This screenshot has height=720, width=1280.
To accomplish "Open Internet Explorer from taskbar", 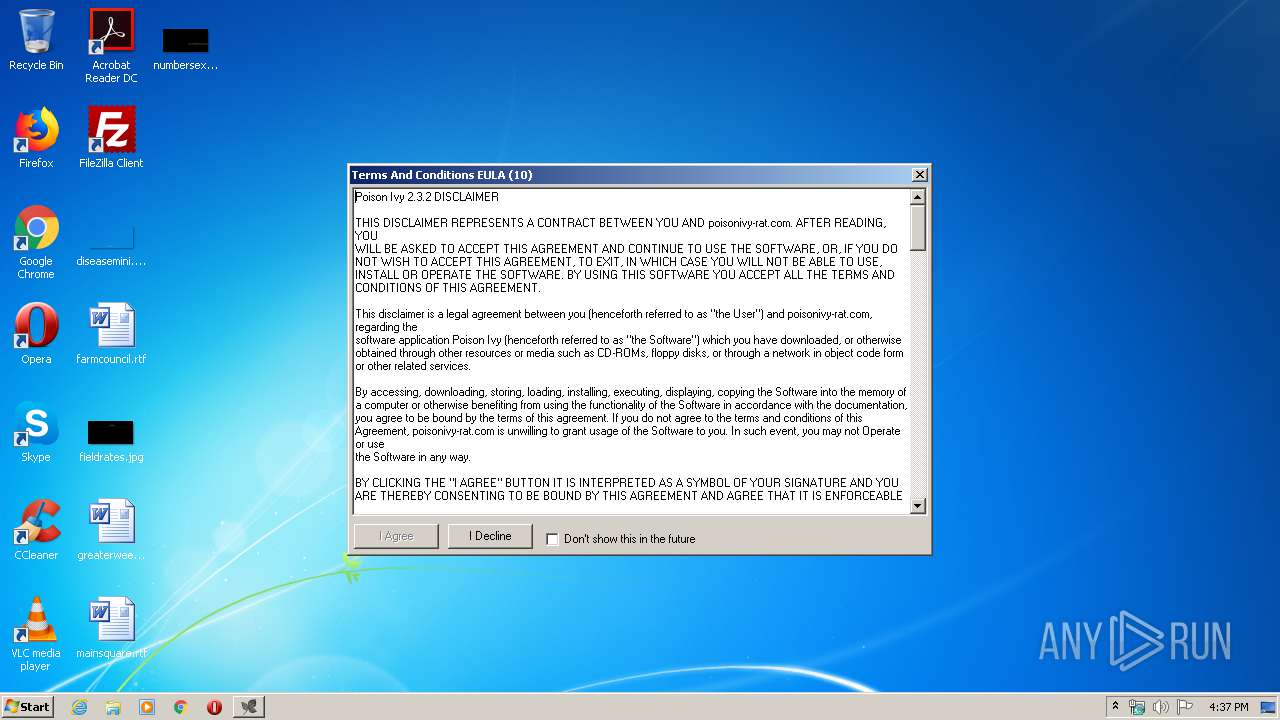I will pyautogui.click(x=79, y=707).
